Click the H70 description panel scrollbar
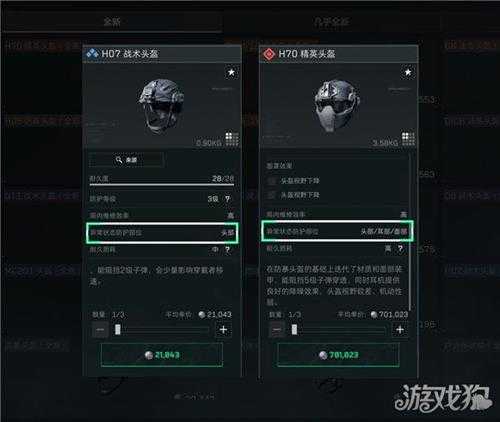Viewport: 500px width, 422px height. coord(409,230)
